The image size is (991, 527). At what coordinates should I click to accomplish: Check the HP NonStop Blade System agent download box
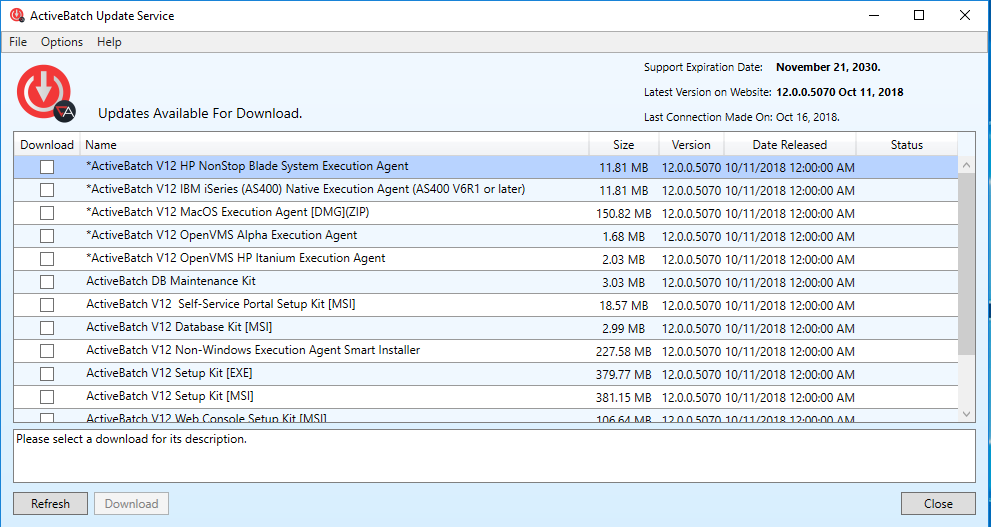tap(47, 167)
